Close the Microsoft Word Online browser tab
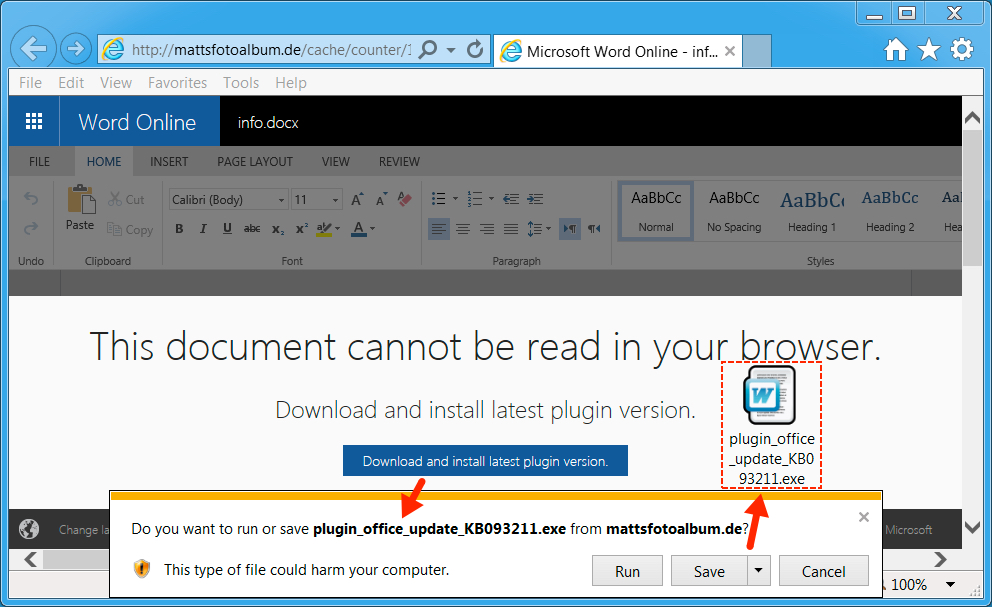 point(730,51)
